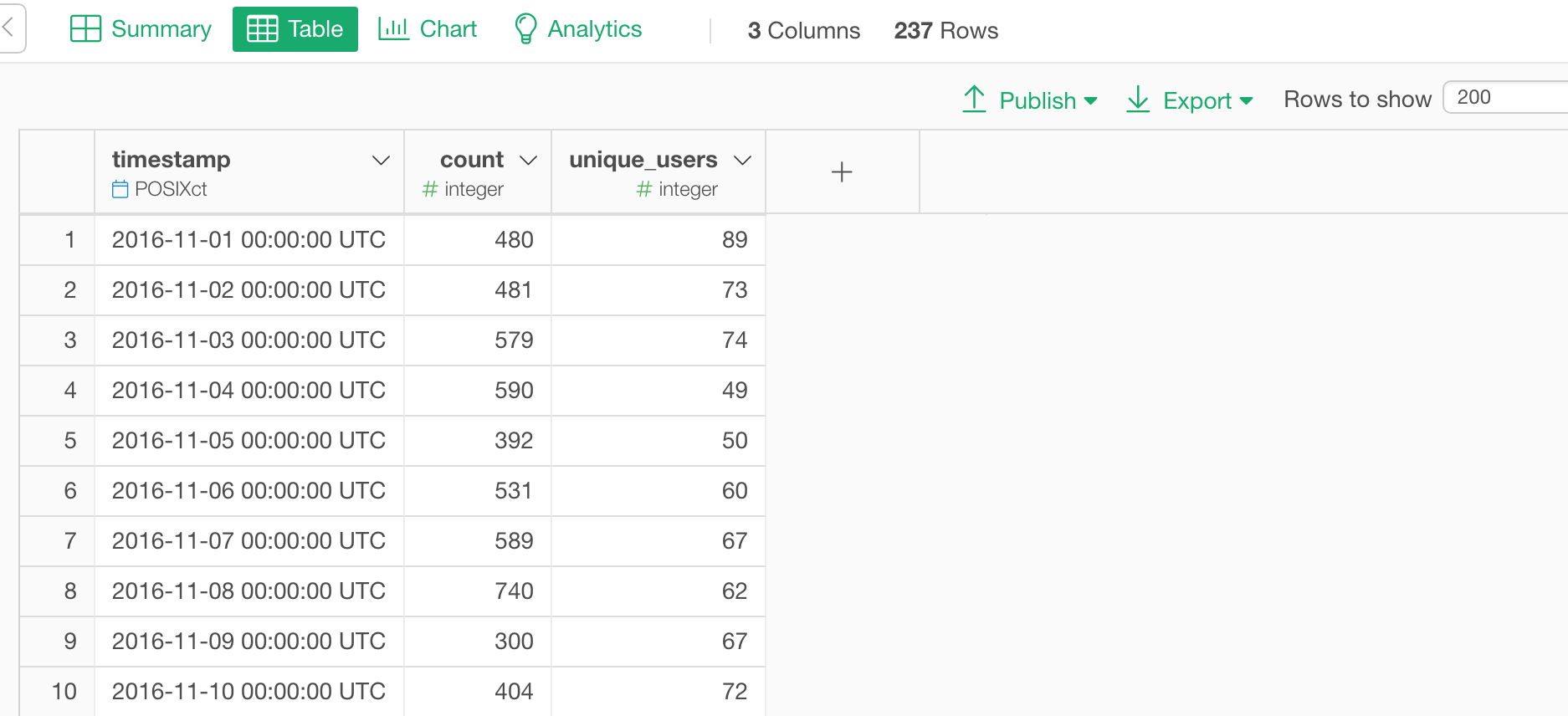This screenshot has height=716, width=1568.
Task: Select the 2016-11-10 00:00:00 UTC cell
Action: [x=249, y=692]
